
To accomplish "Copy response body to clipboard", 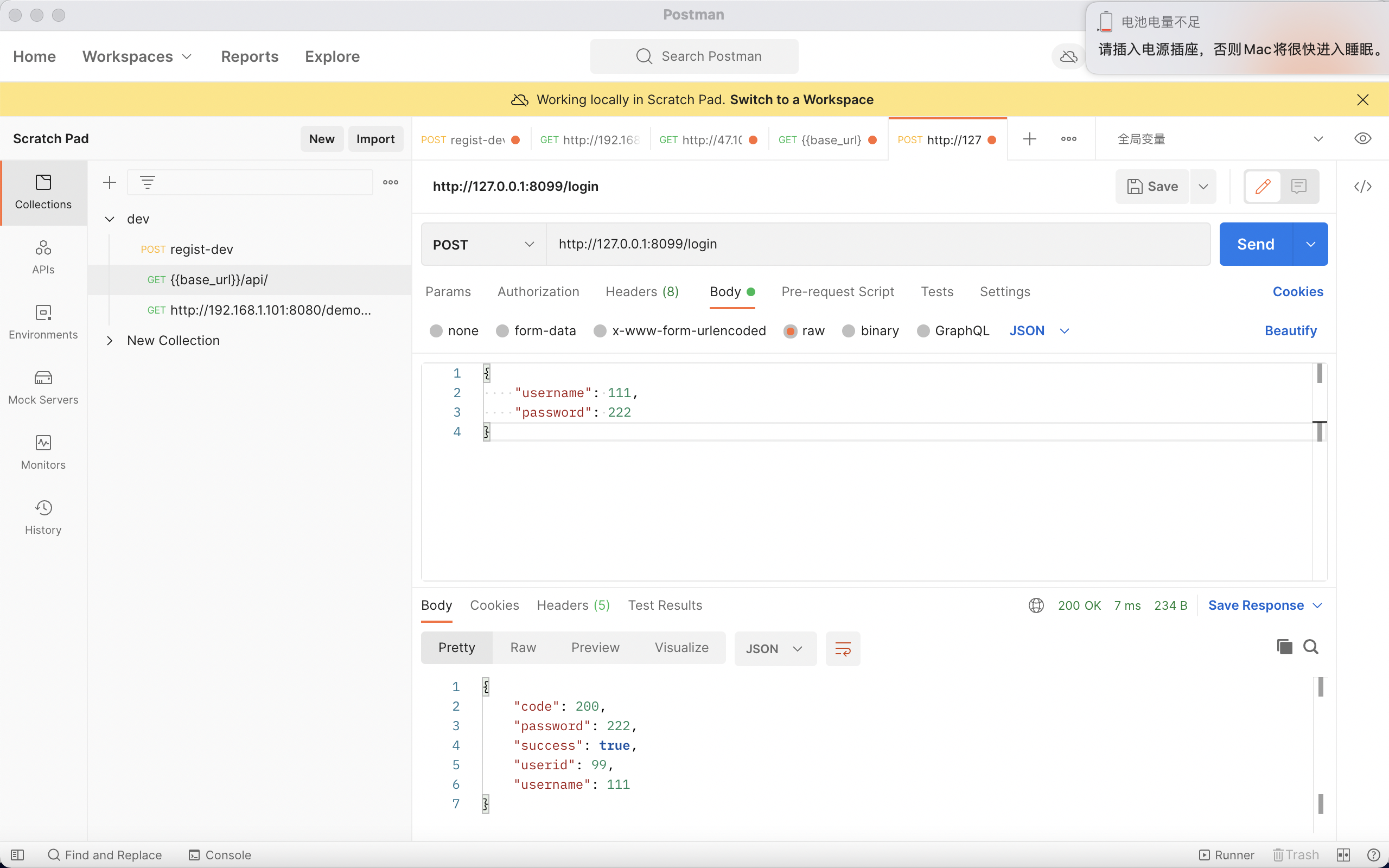I will [1284, 647].
